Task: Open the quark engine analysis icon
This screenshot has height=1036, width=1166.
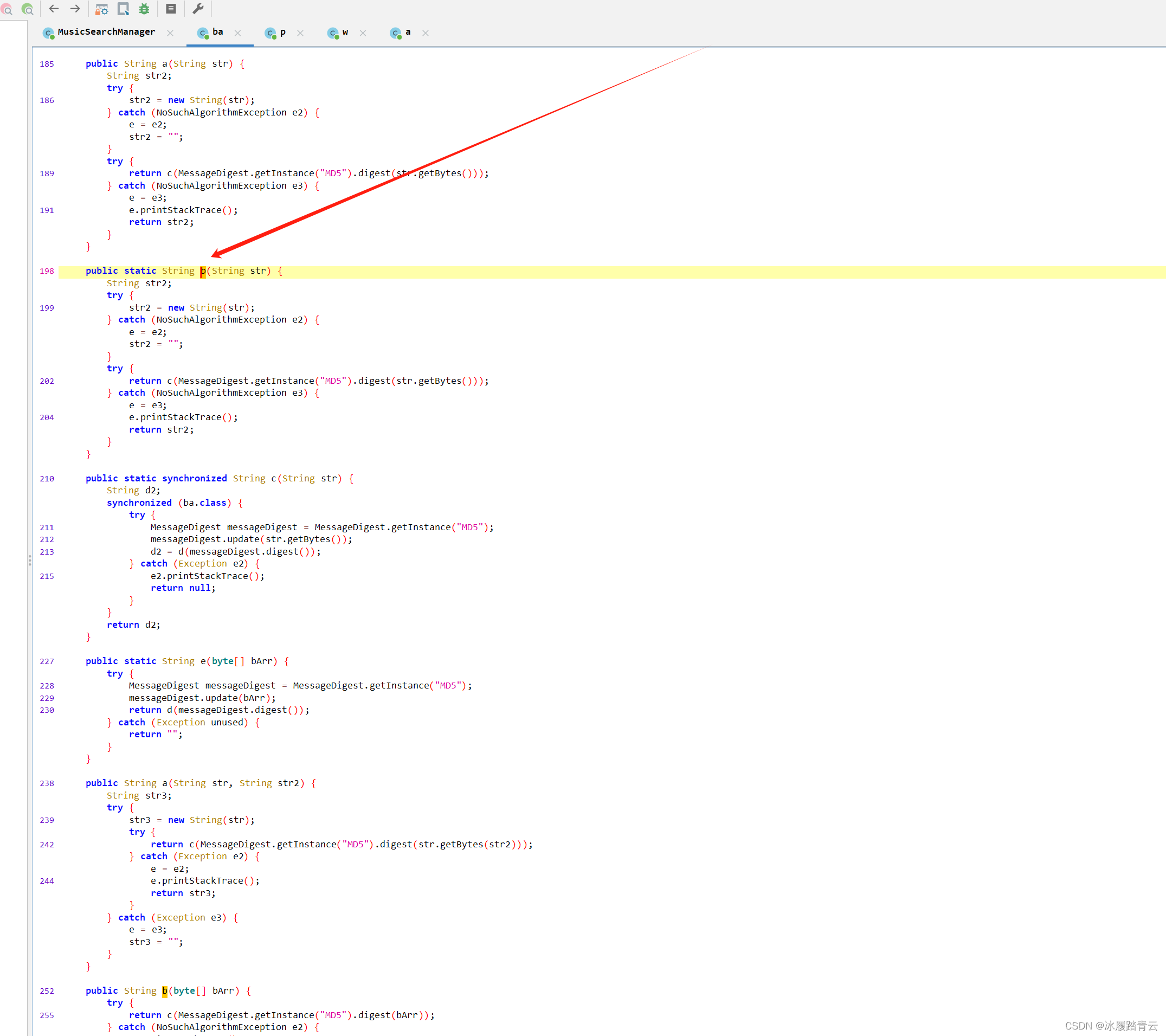Action: pyautogui.click(x=123, y=9)
